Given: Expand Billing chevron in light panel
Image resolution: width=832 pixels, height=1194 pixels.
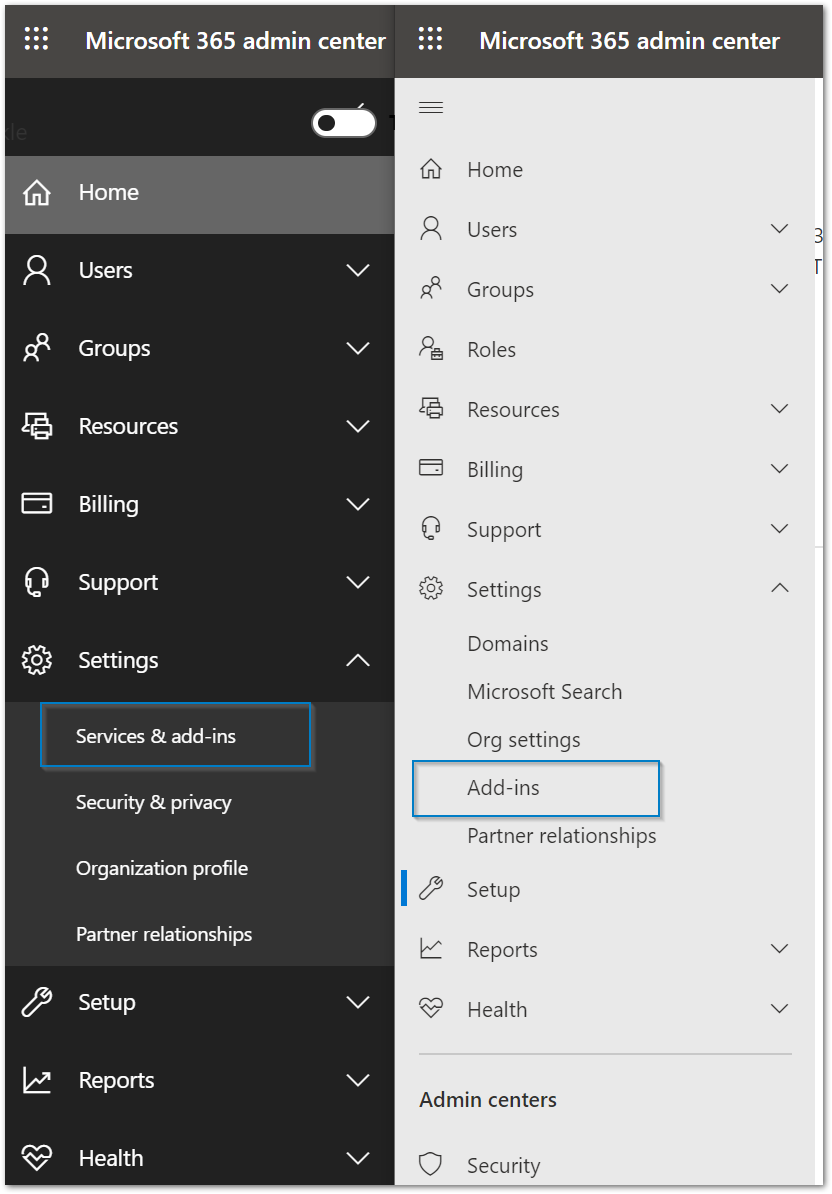Looking at the screenshot, I should (x=779, y=468).
